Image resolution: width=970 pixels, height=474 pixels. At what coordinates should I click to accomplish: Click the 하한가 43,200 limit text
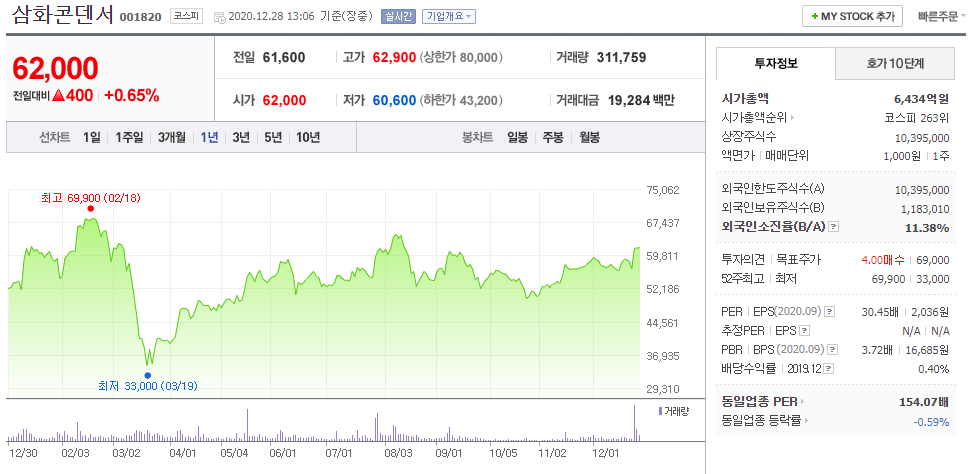click(x=461, y=100)
